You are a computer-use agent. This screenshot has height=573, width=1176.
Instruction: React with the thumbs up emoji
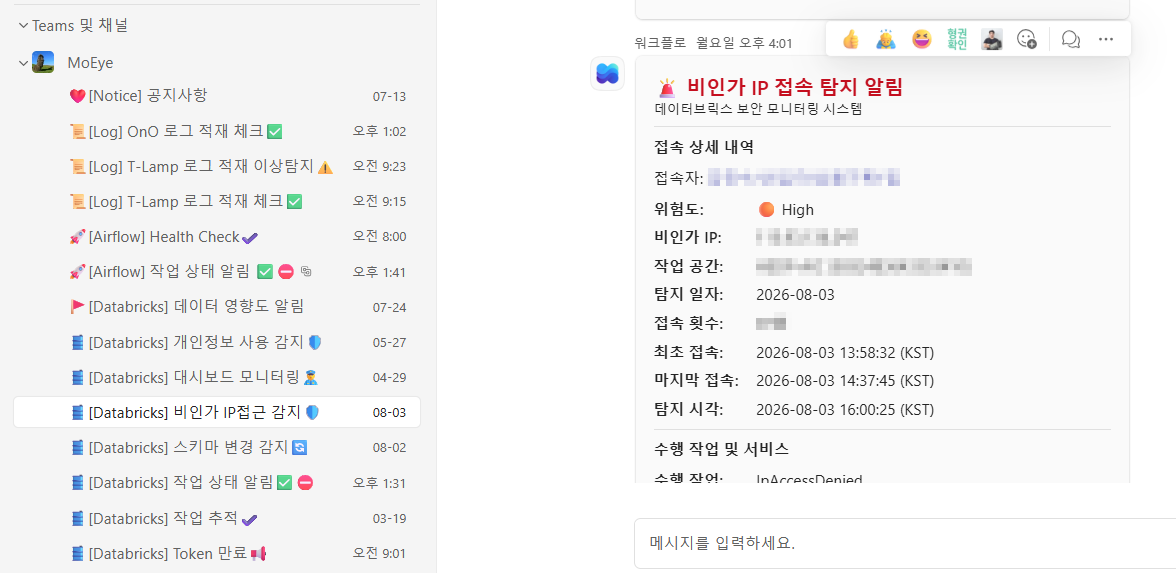(850, 39)
